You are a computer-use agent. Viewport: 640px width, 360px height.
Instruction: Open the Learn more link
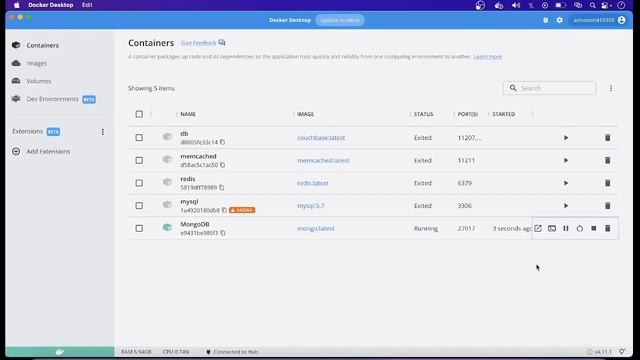(x=487, y=57)
